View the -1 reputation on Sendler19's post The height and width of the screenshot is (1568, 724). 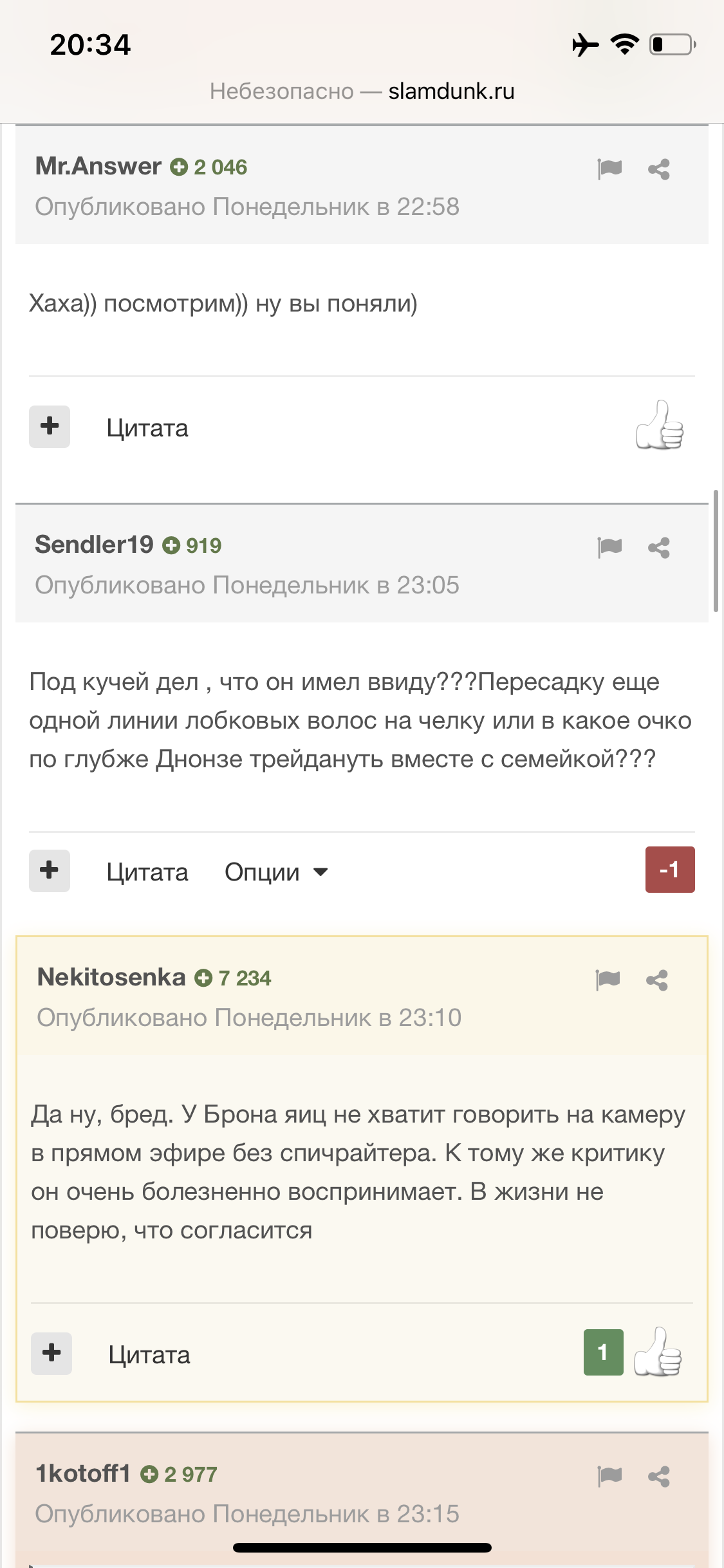point(670,870)
